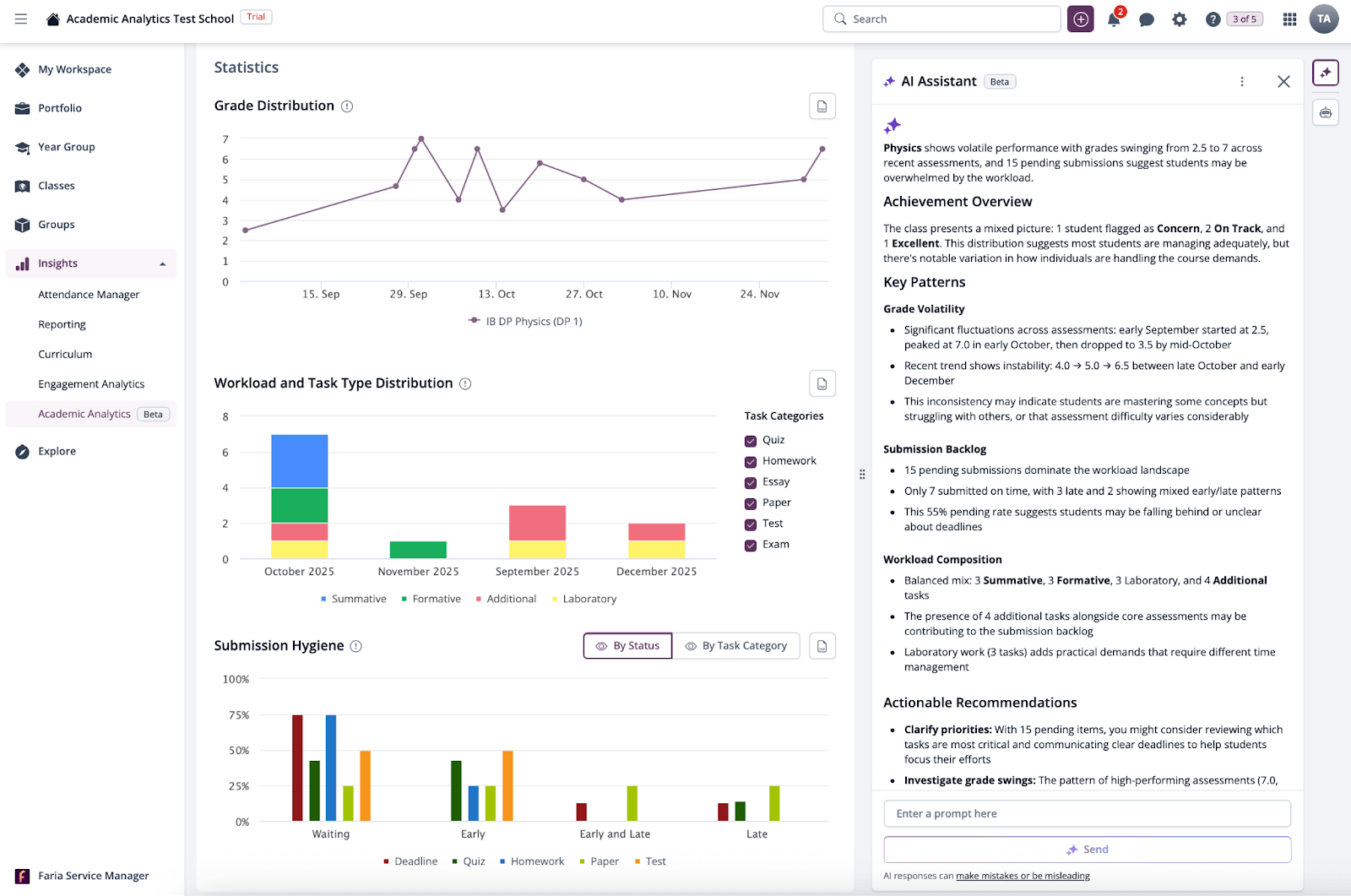
Task: Open Engagement Analytics in the sidebar
Action: [x=91, y=384]
